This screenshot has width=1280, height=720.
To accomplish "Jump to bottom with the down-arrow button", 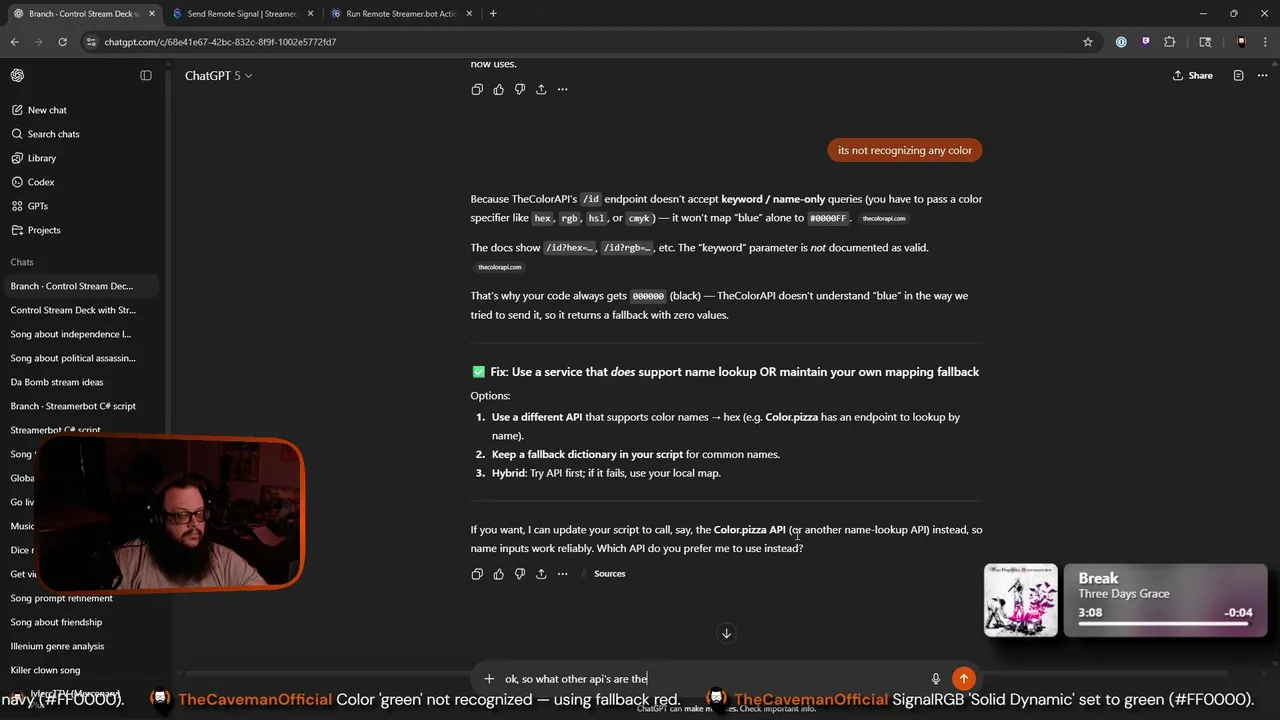I will [x=727, y=633].
